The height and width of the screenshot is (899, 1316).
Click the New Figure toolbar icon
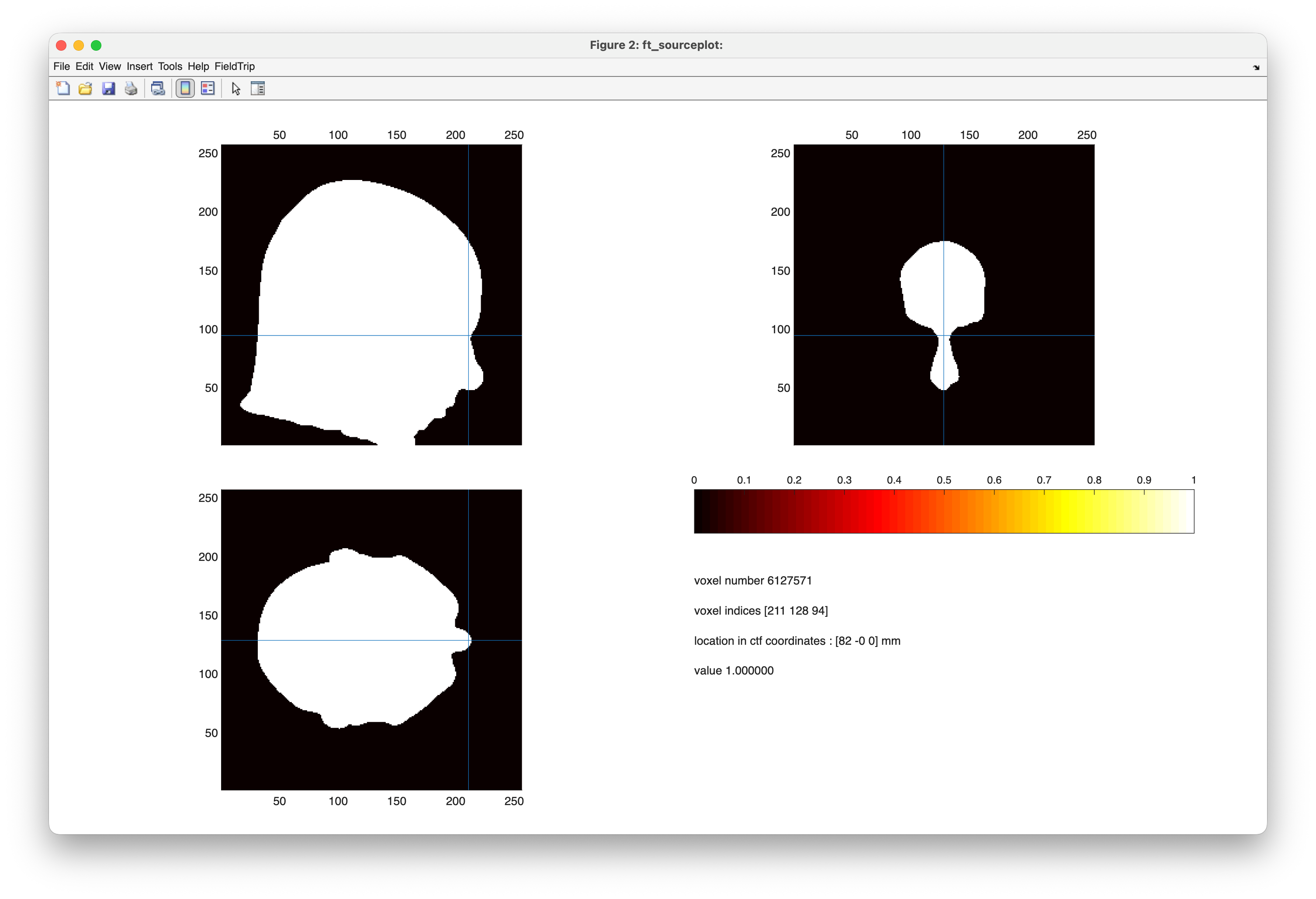(x=63, y=88)
